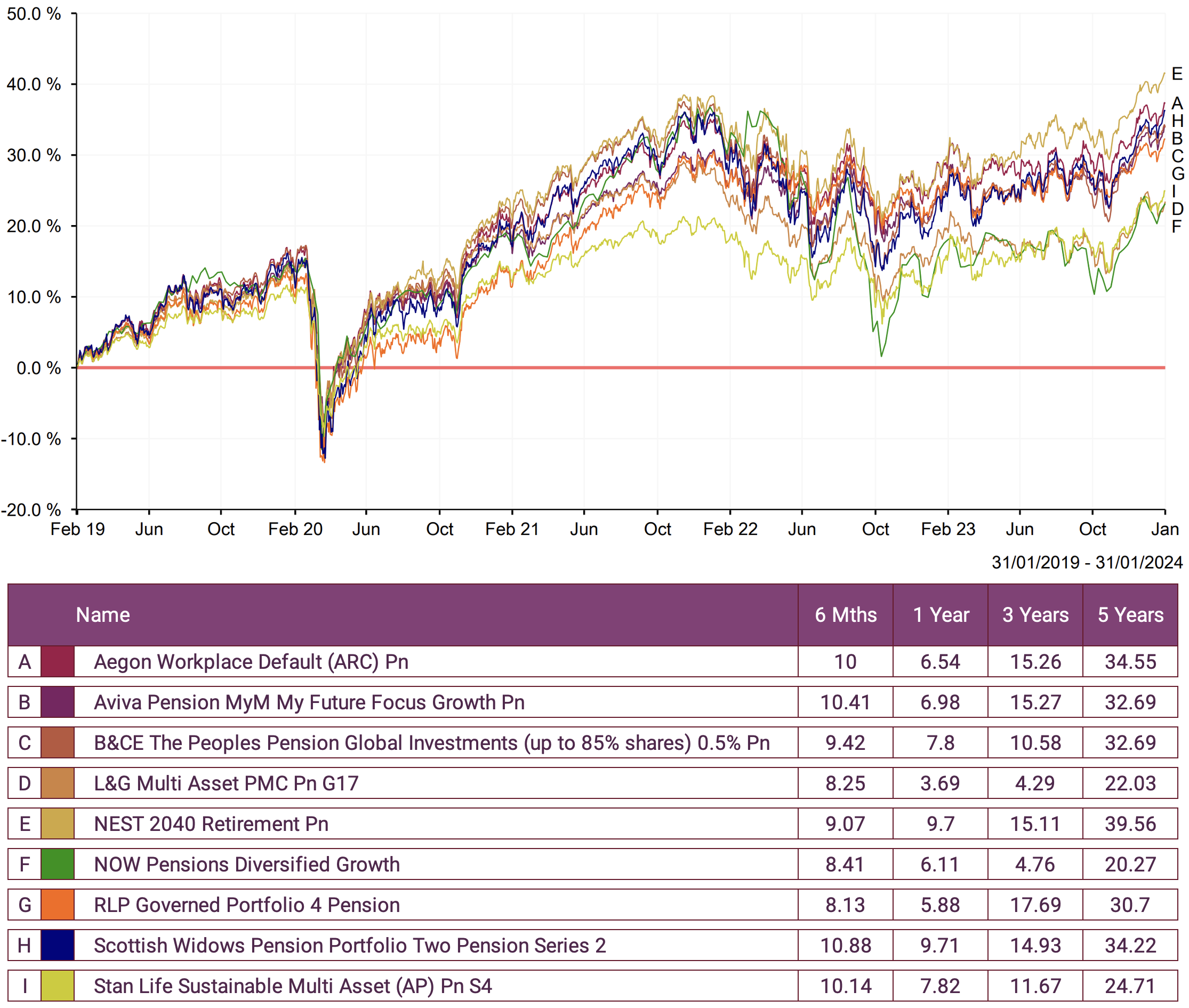Image resolution: width=1189 pixels, height=1008 pixels.
Task: Click the L&G Multi Asset swatch
Action: 58,783
